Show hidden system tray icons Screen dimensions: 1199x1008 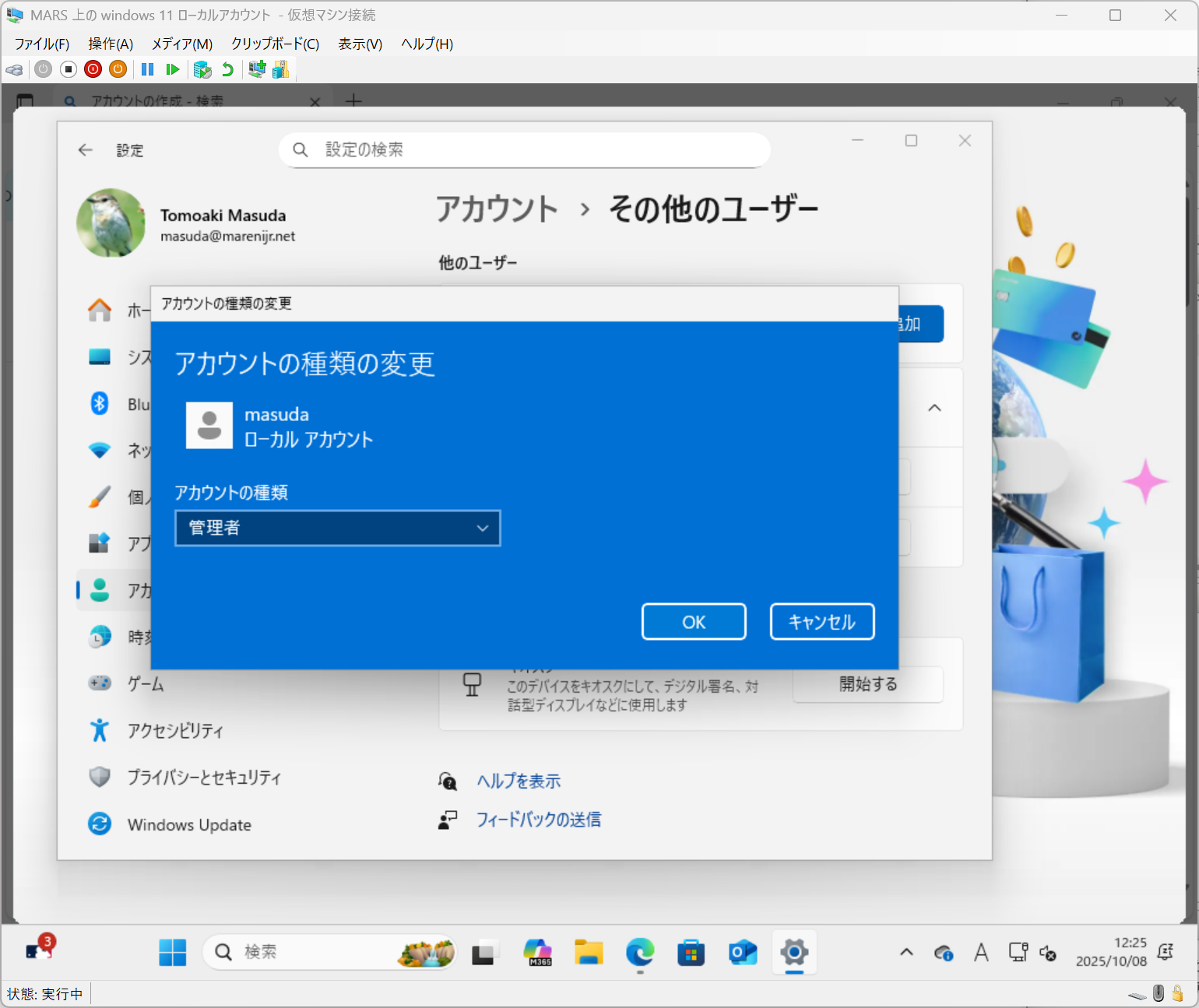pyautogui.click(x=906, y=952)
